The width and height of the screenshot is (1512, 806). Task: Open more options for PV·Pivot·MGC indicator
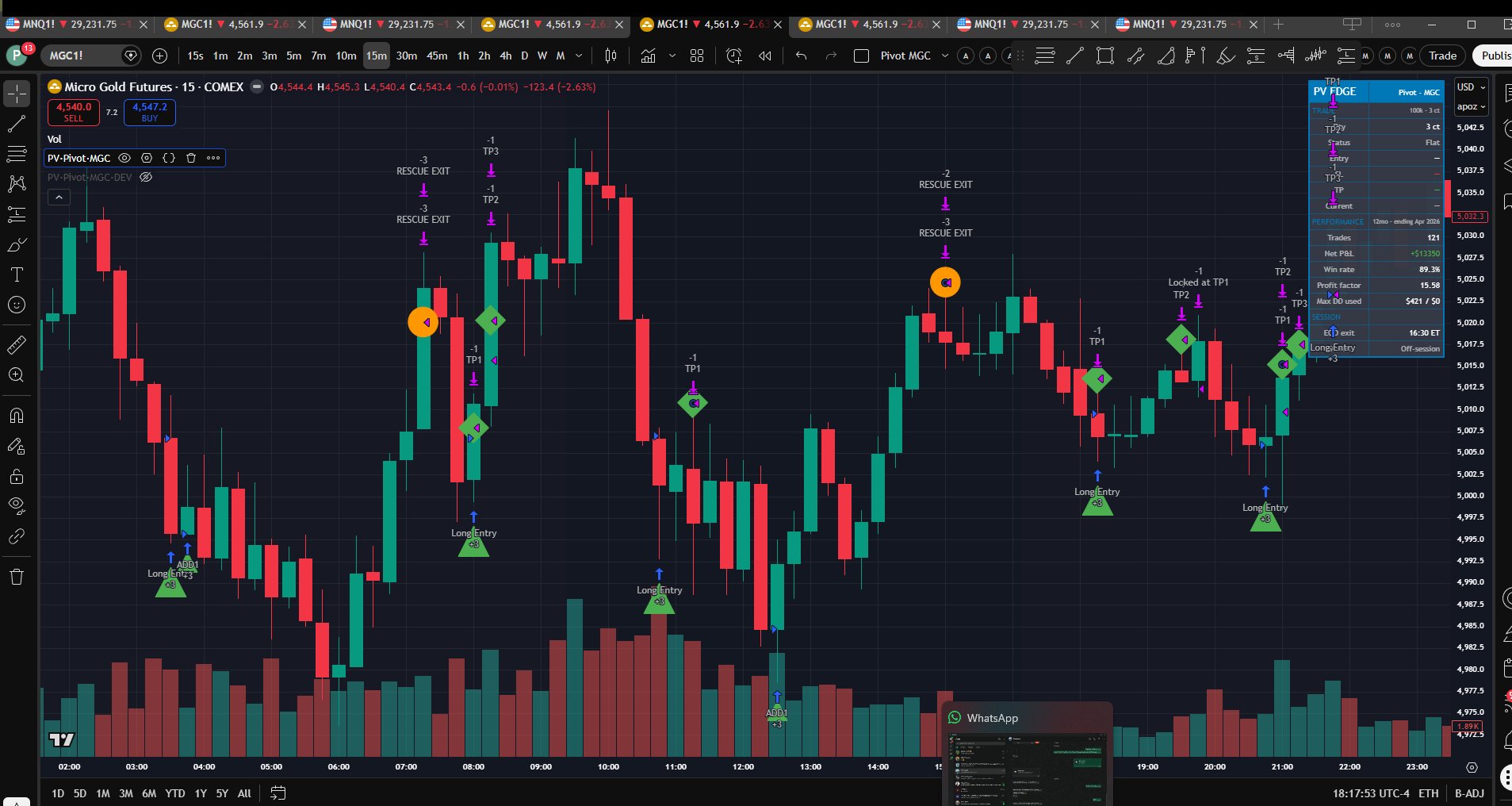pos(213,158)
